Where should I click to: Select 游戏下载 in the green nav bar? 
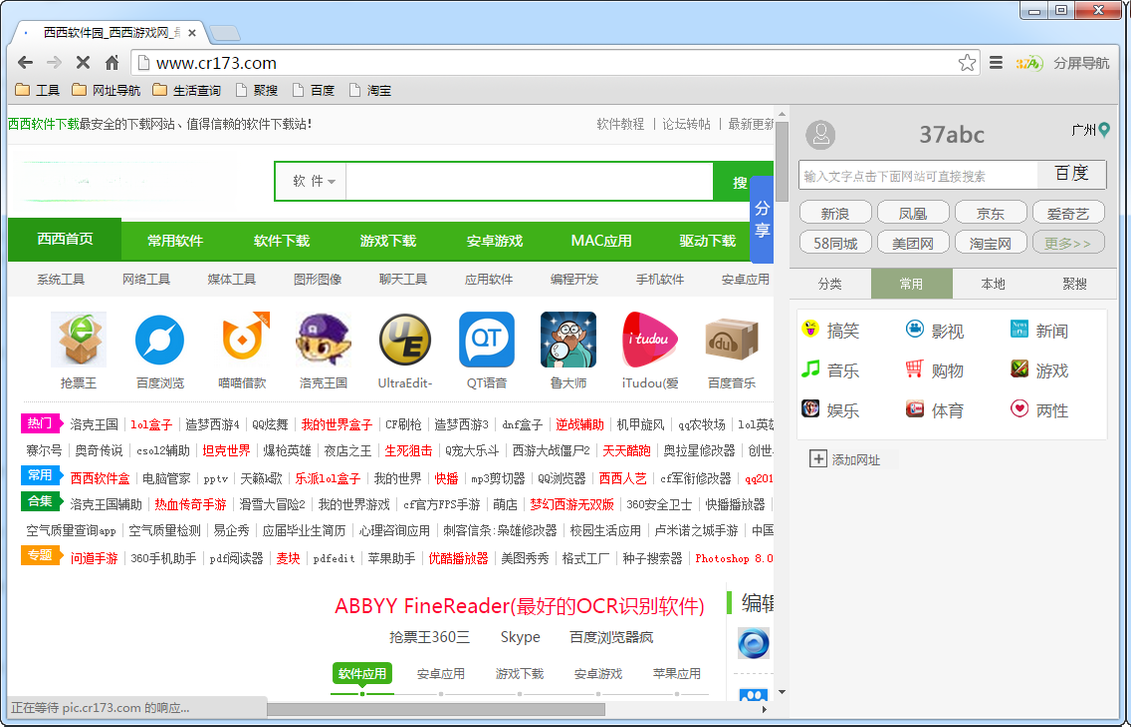388,241
